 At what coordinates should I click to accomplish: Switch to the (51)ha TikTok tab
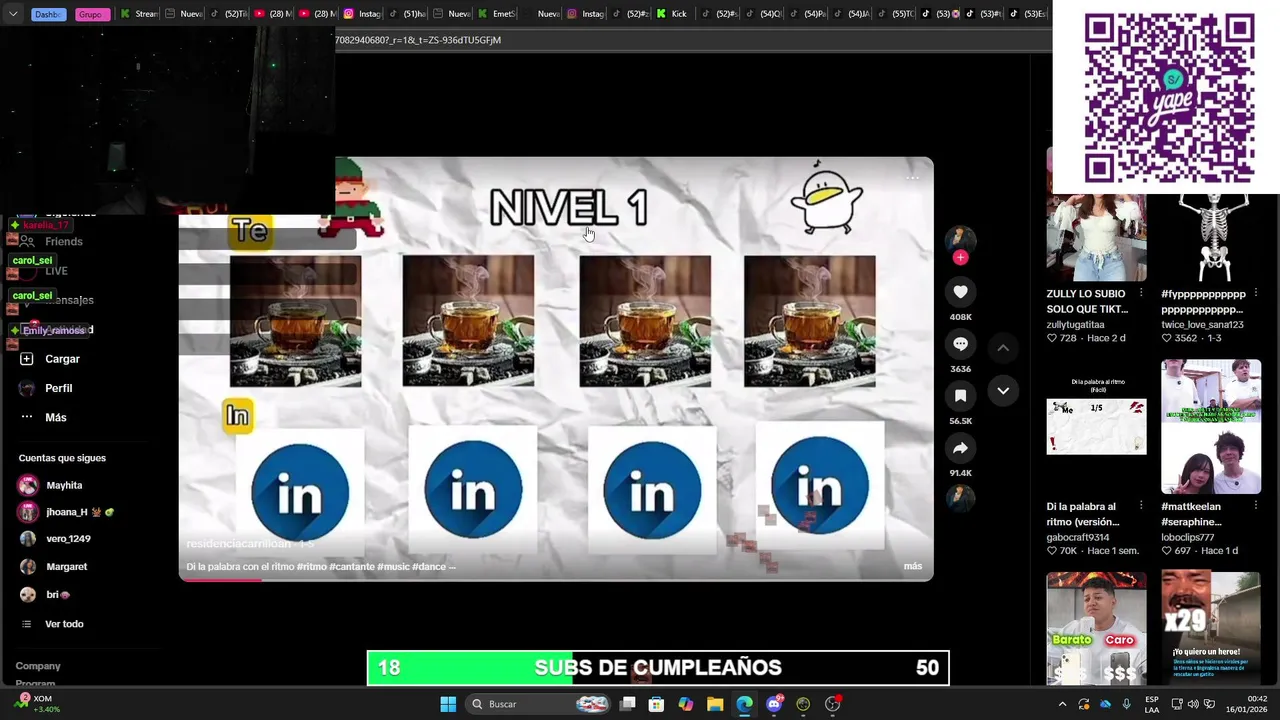407,14
